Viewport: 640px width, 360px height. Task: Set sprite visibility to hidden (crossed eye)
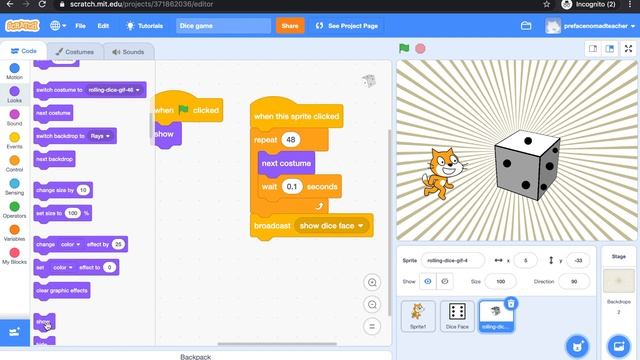coord(445,282)
